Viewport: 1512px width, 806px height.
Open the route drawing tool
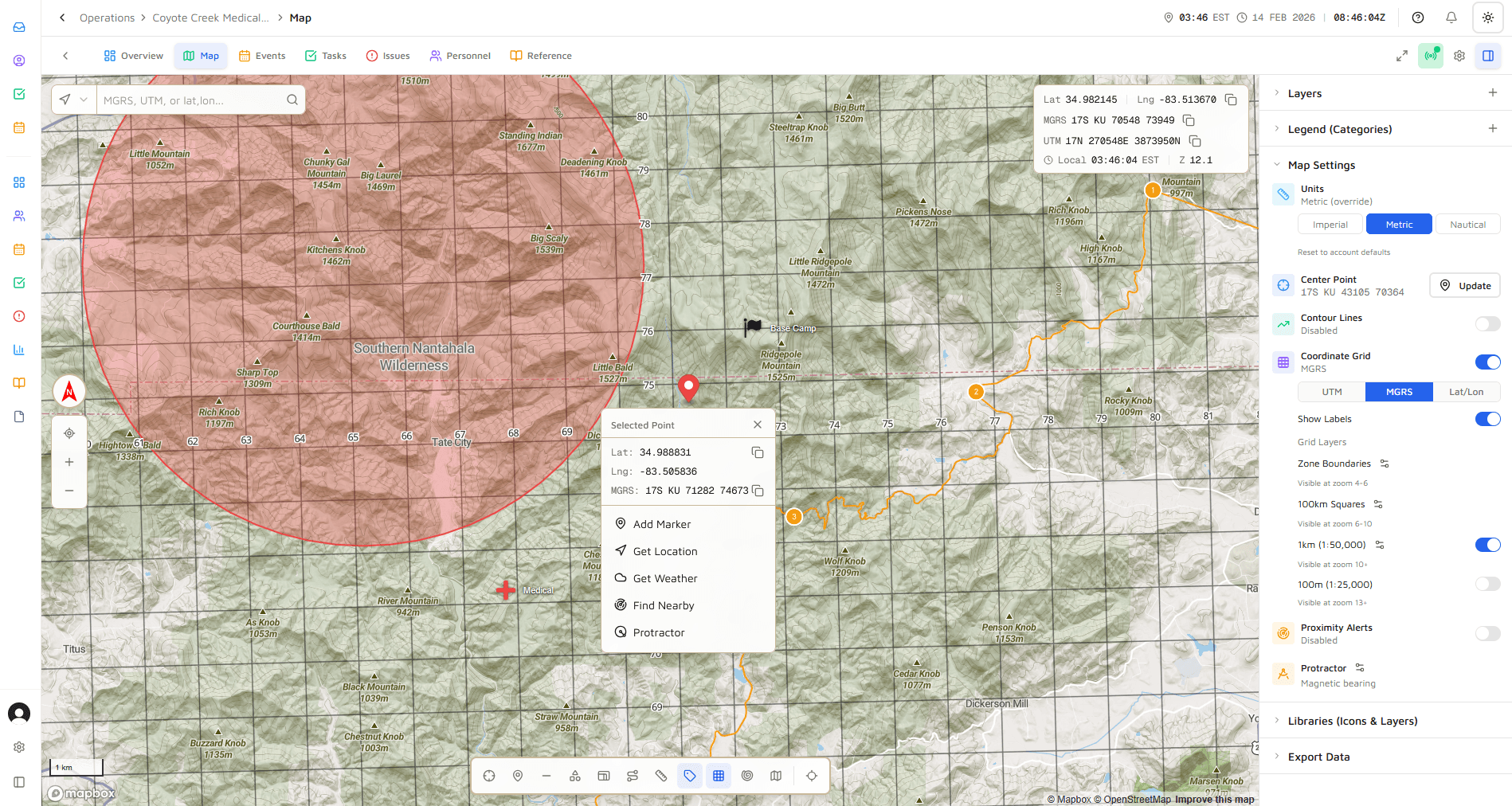tap(633, 775)
